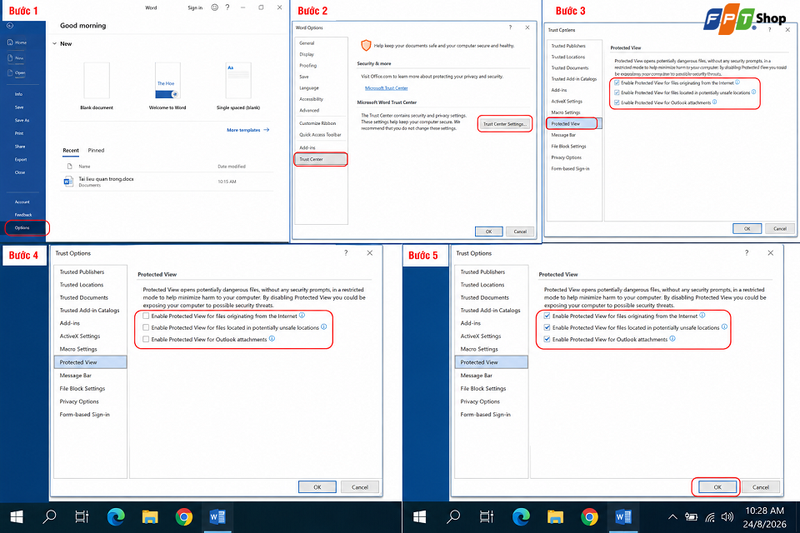Click info icon after Outlook attachments checkbox in Bước 4
800x533 pixels.
pos(272,339)
